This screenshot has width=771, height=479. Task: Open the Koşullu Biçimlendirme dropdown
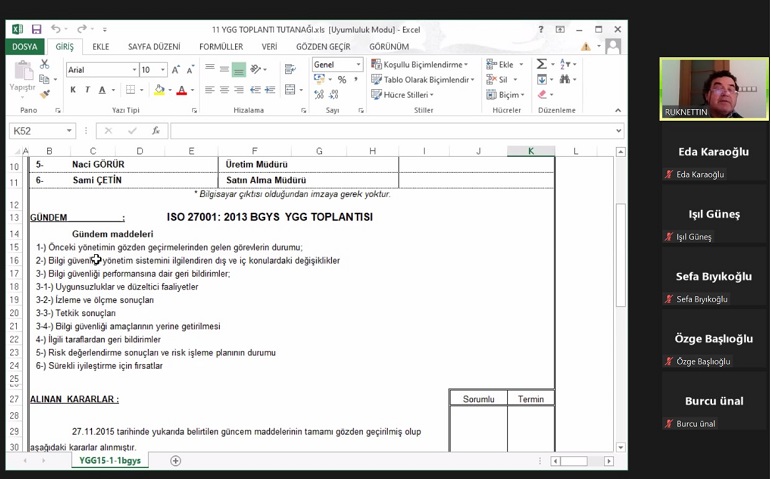[x=420, y=65]
